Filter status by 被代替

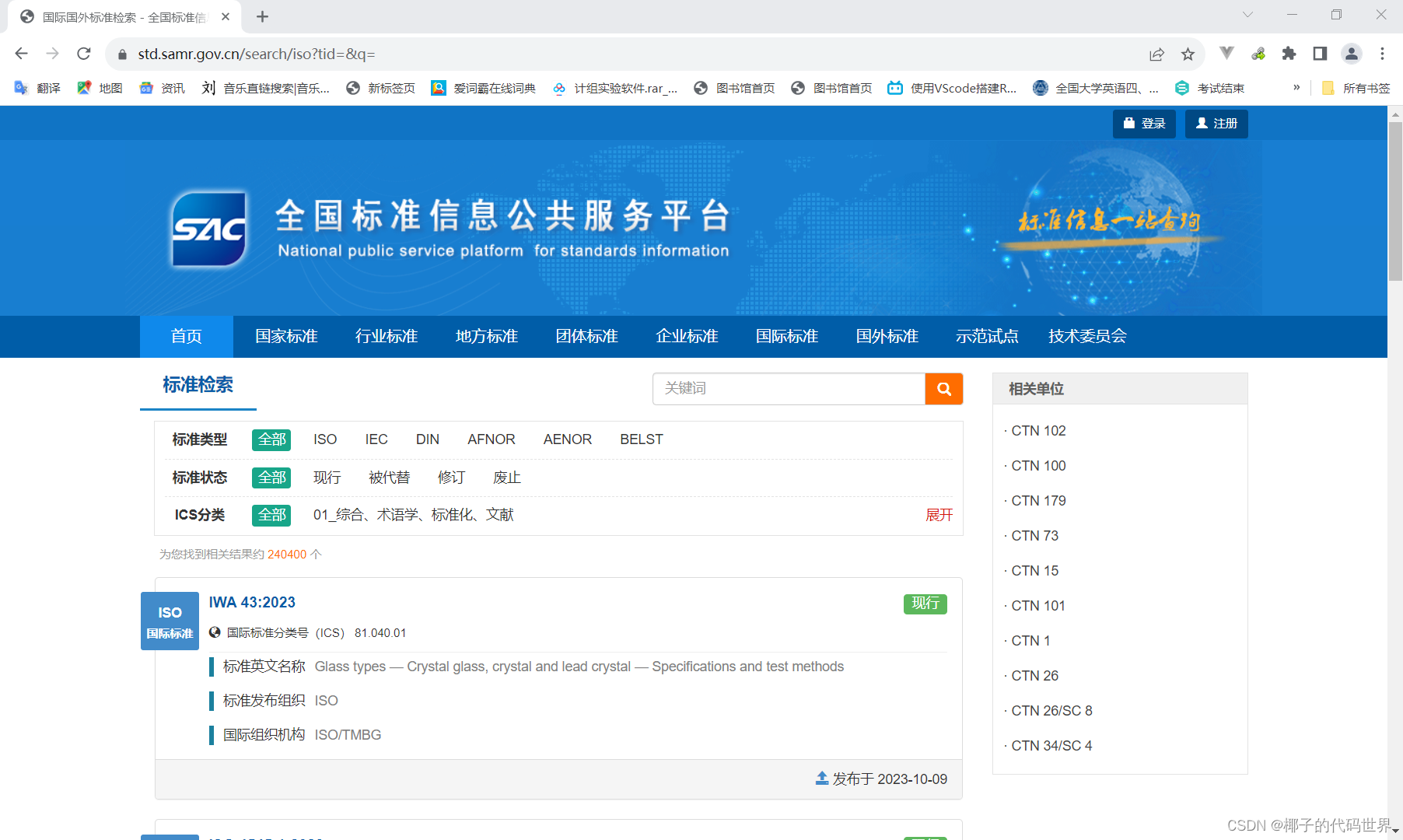tap(390, 478)
